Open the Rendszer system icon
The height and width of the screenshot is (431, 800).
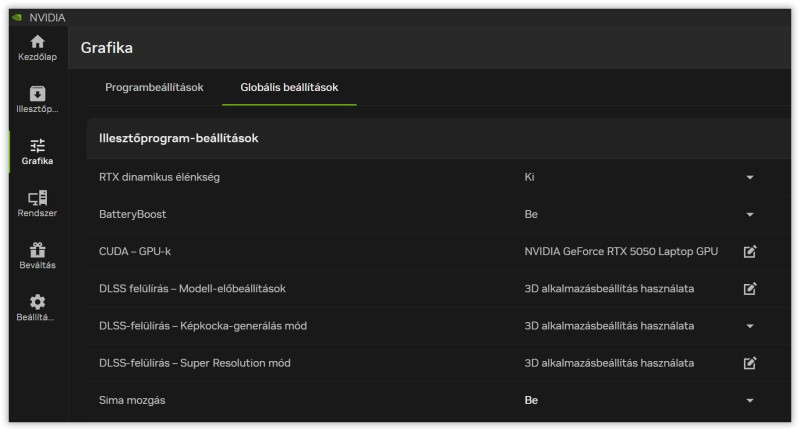(x=38, y=198)
